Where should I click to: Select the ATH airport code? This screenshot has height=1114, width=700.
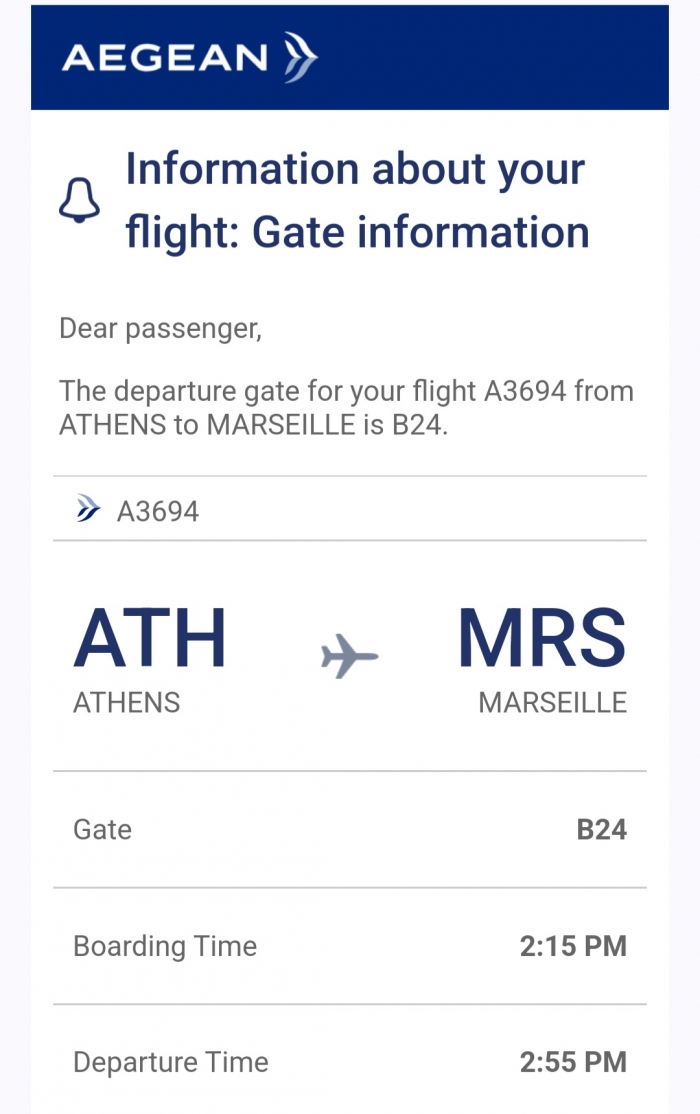(149, 638)
